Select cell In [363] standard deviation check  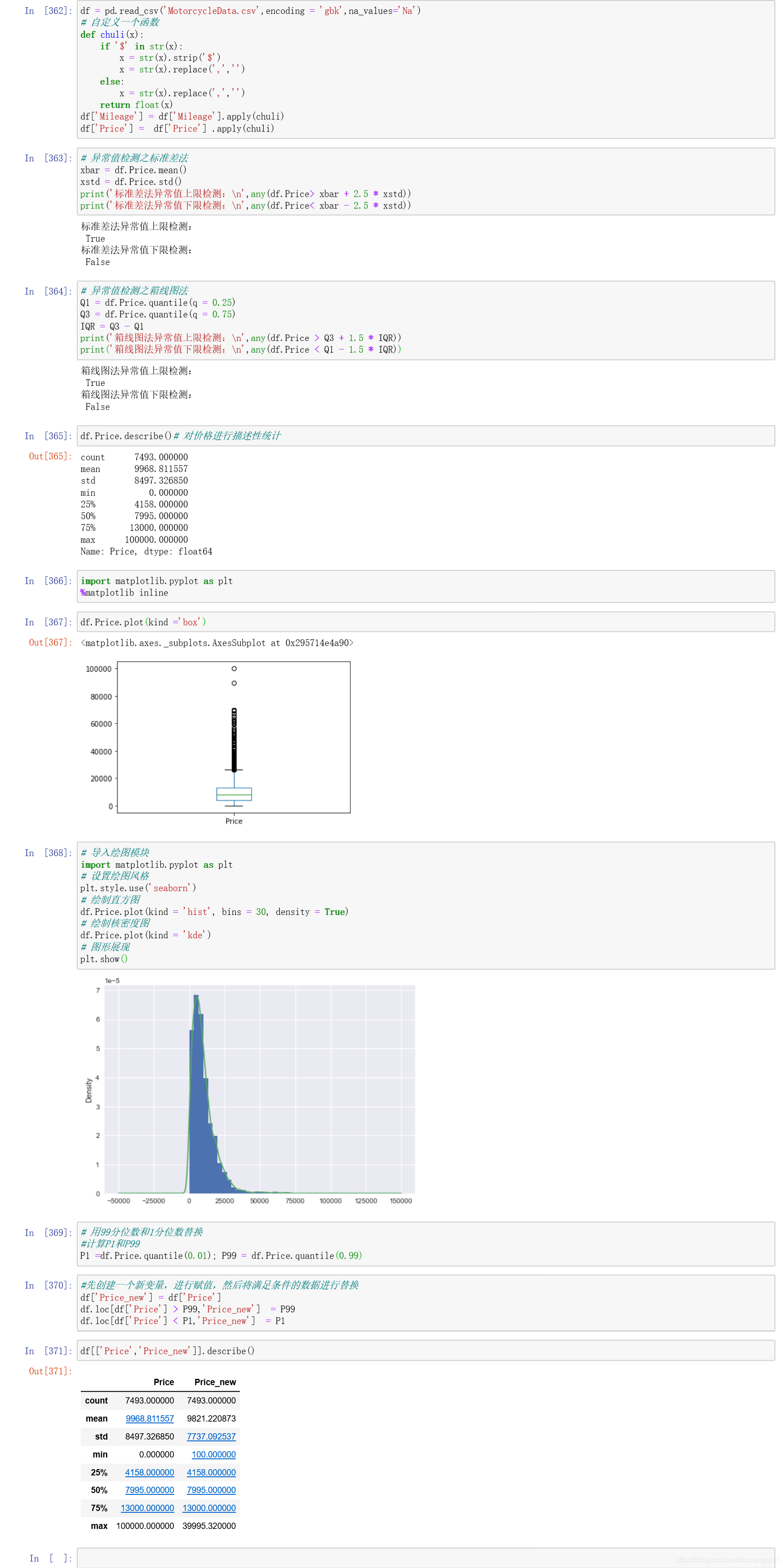[x=425, y=181]
